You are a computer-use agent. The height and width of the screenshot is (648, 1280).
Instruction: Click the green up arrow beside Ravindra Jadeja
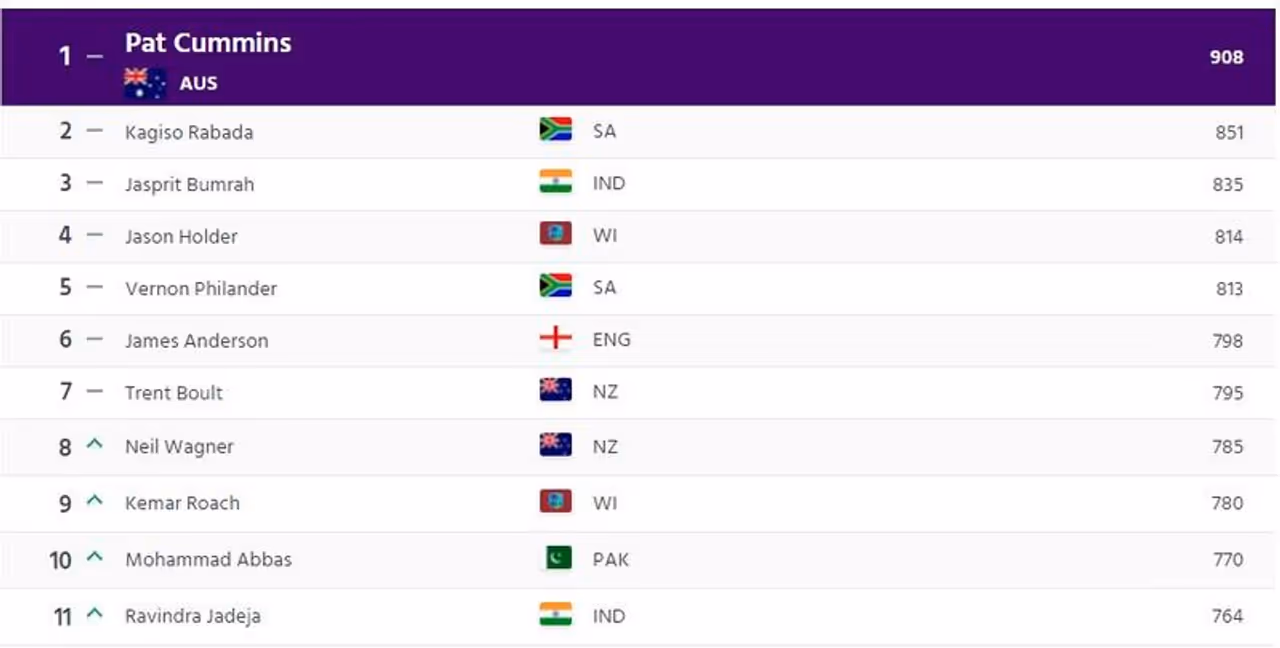(95, 613)
